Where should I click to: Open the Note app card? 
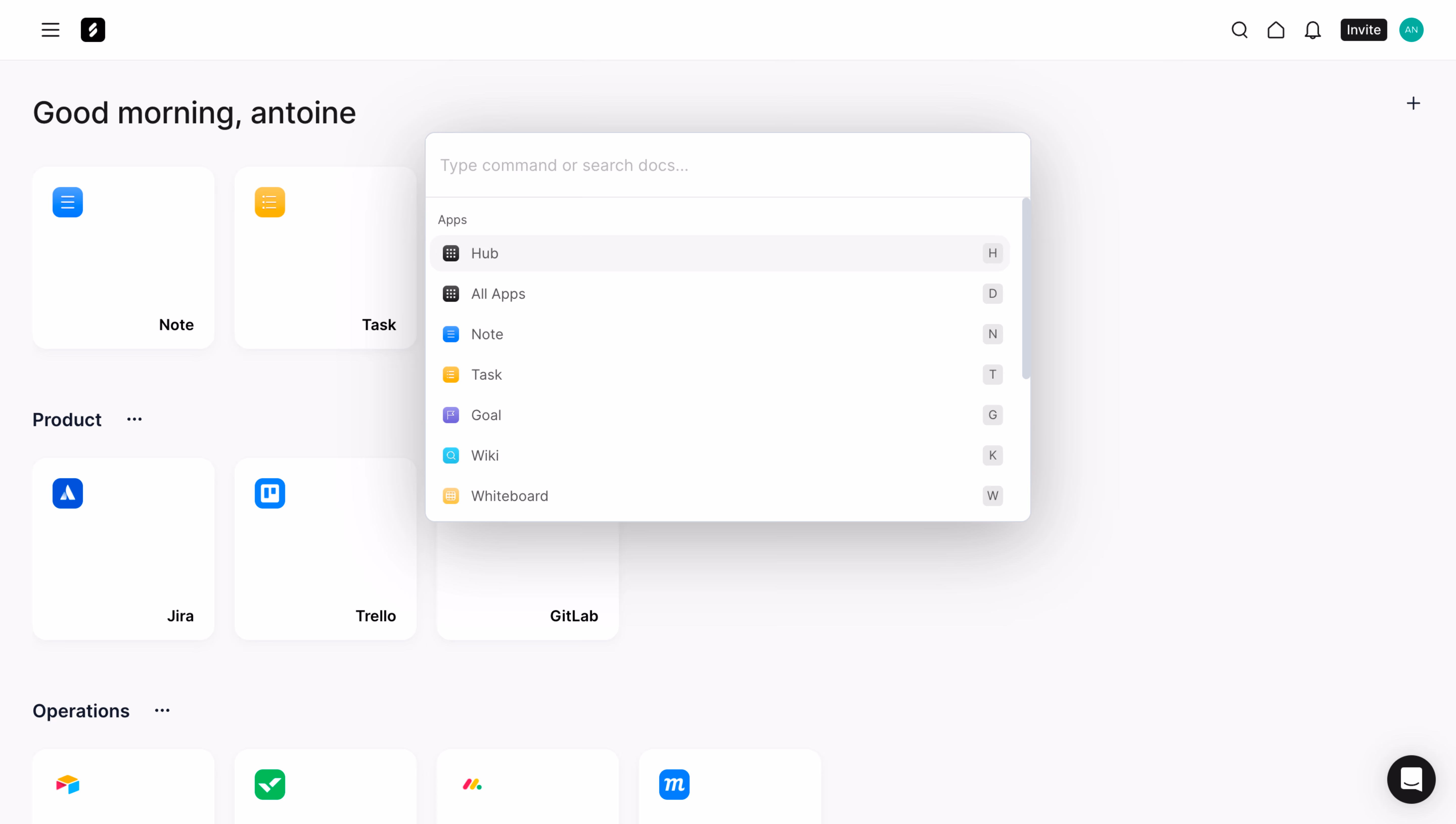coord(123,258)
